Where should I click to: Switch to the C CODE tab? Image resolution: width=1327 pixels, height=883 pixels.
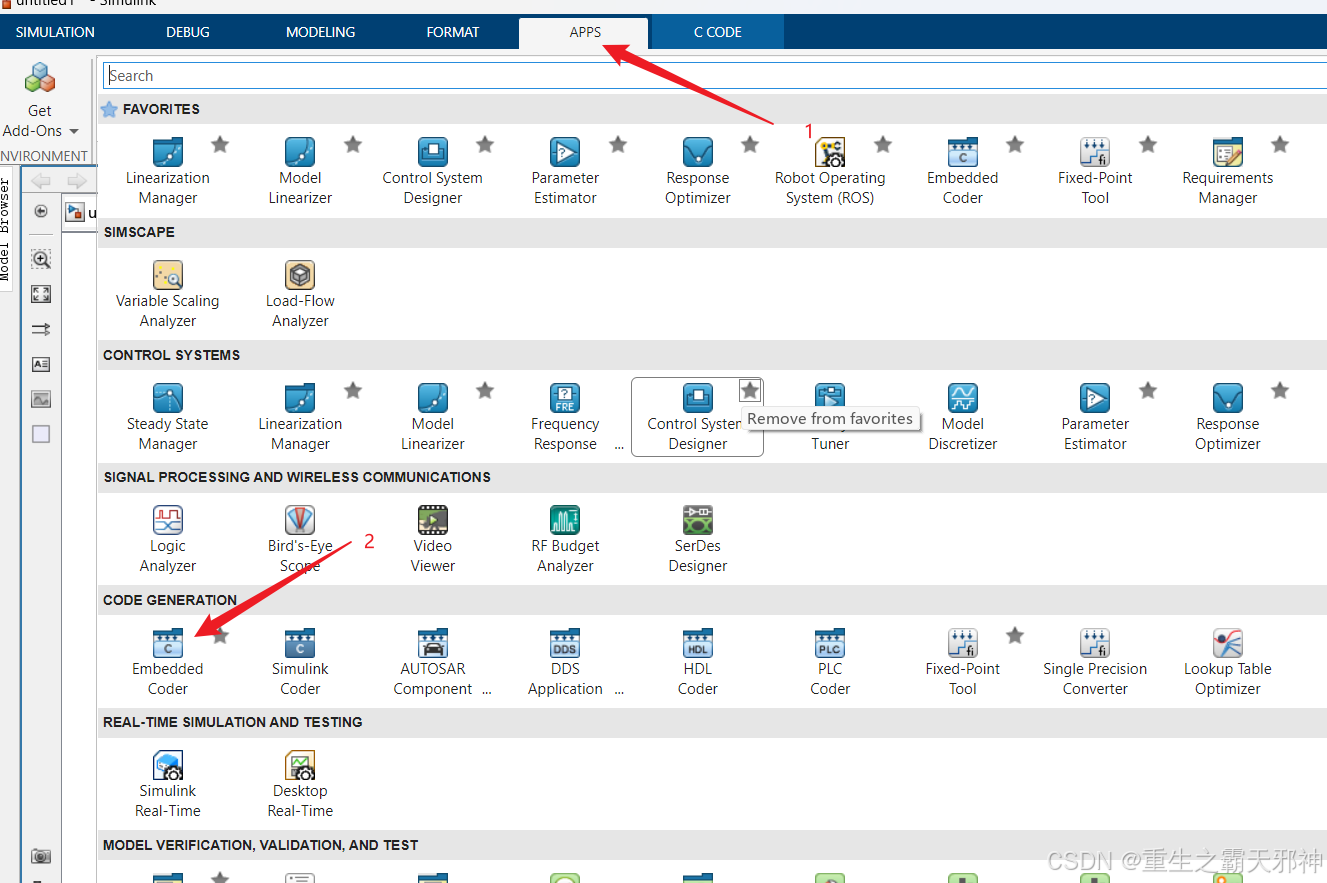click(718, 32)
